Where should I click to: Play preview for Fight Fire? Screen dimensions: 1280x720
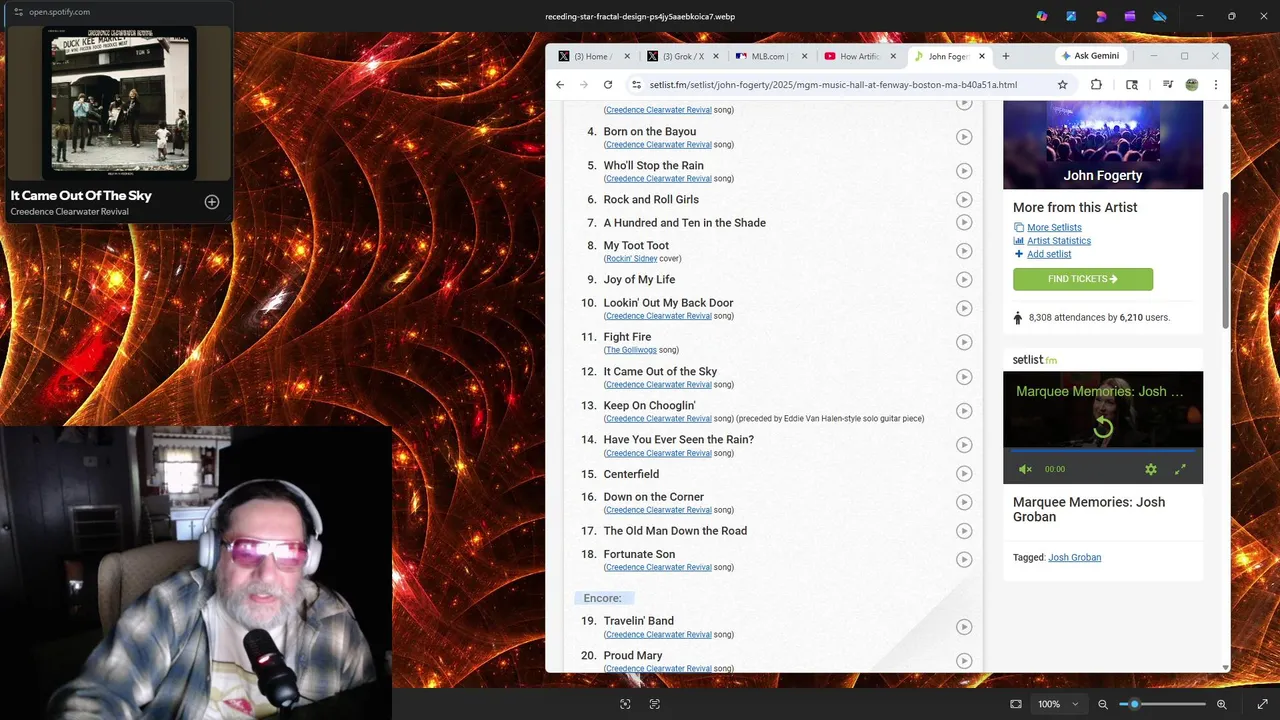tap(964, 342)
